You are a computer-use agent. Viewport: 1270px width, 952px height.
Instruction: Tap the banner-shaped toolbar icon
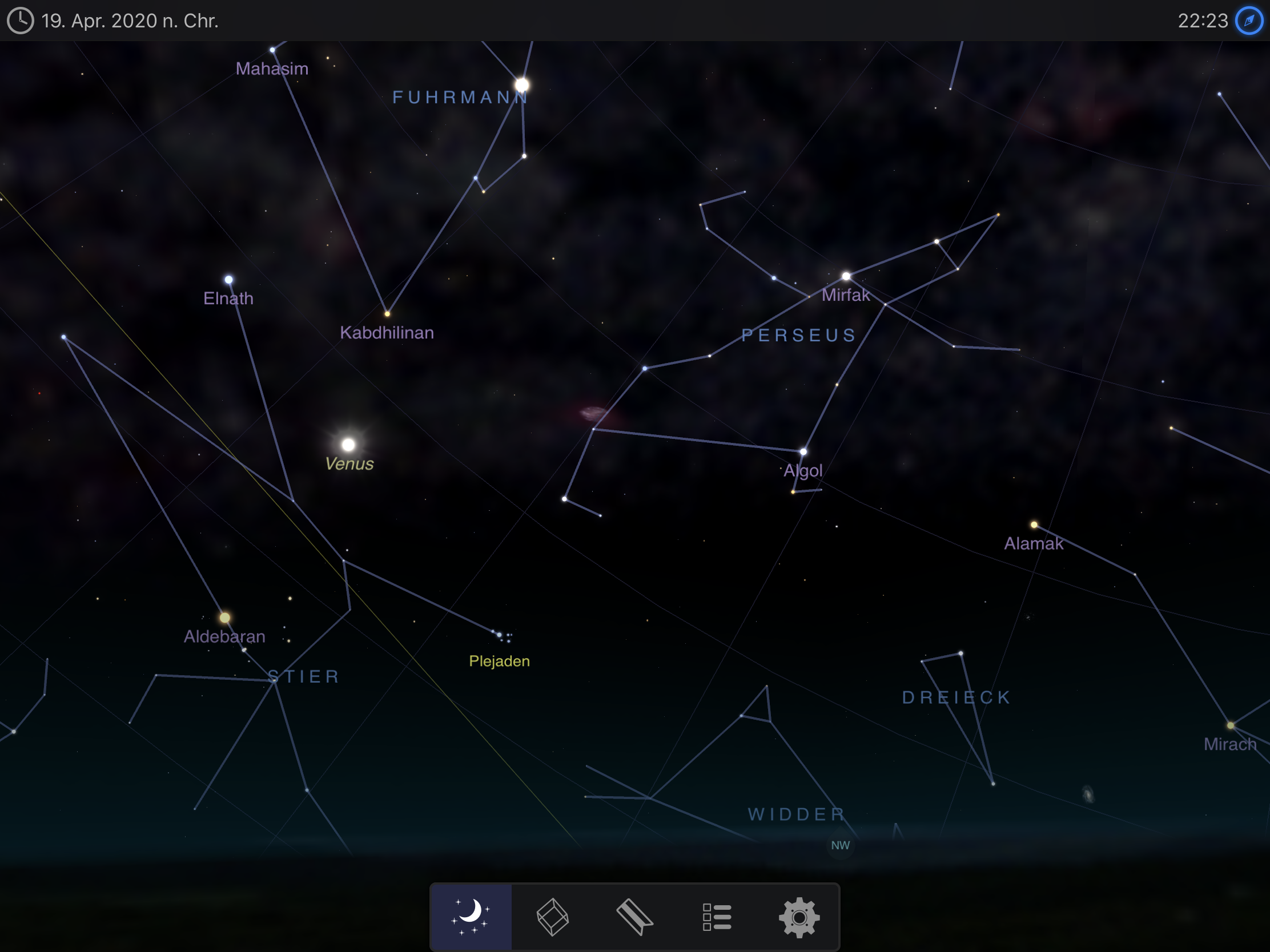(635, 917)
